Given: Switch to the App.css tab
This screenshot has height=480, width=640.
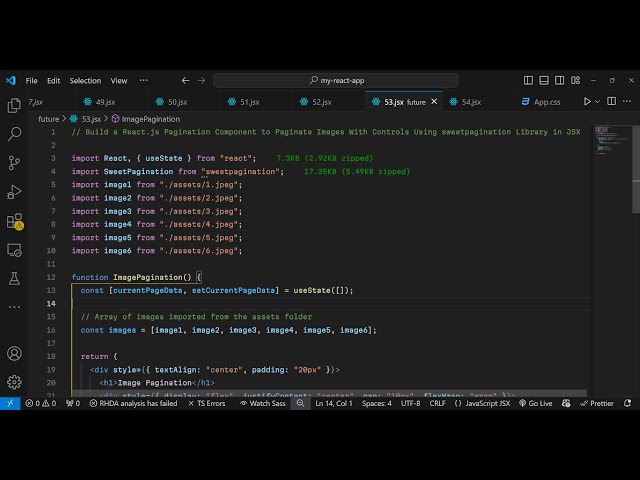Looking at the screenshot, I should point(546,102).
